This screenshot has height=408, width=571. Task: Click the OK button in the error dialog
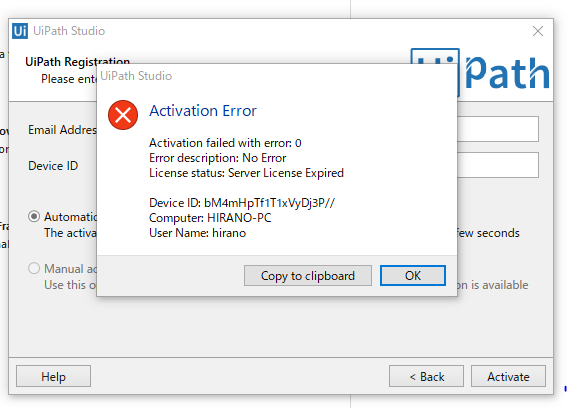[x=413, y=275]
